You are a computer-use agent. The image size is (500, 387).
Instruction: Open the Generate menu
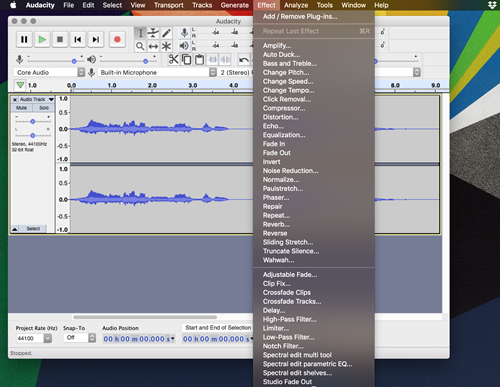click(x=235, y=5)
